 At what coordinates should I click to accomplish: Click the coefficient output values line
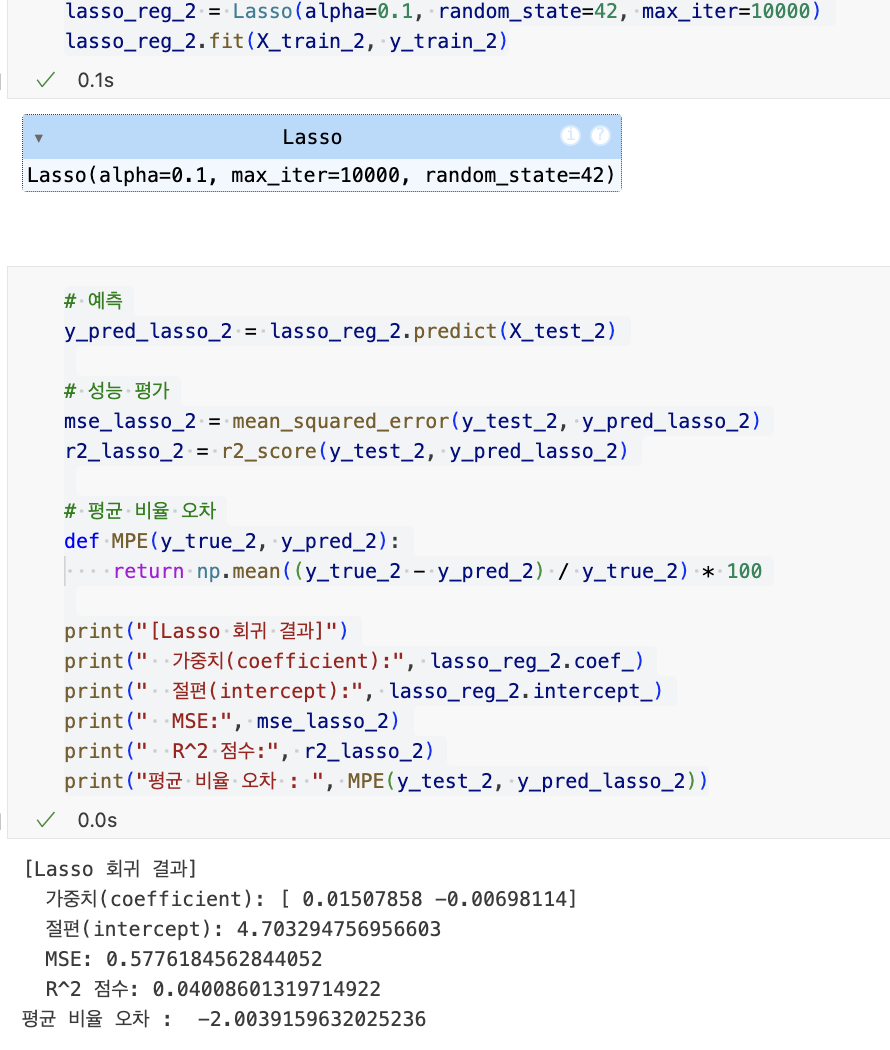click(311, 899)
